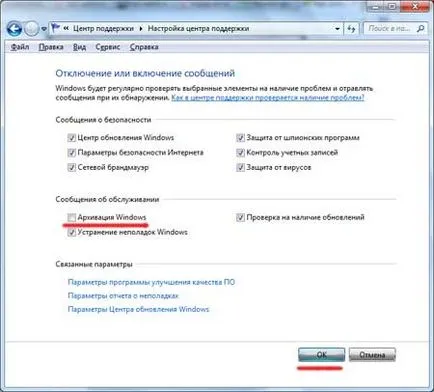The image size is (434, 392).
Task: Open the Справка menu
Action: coord(144,47)
